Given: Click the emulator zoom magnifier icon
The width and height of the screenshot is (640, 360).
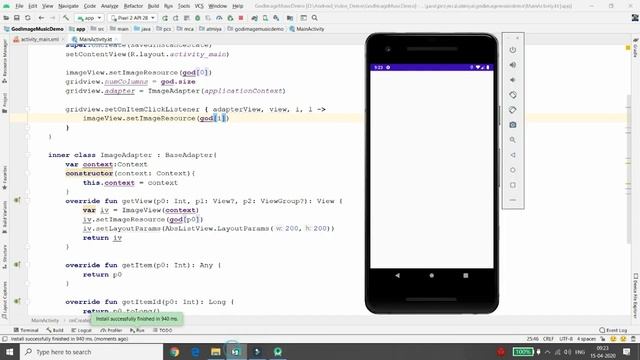Looking at the screenshot, I should [x=513, y=140].
